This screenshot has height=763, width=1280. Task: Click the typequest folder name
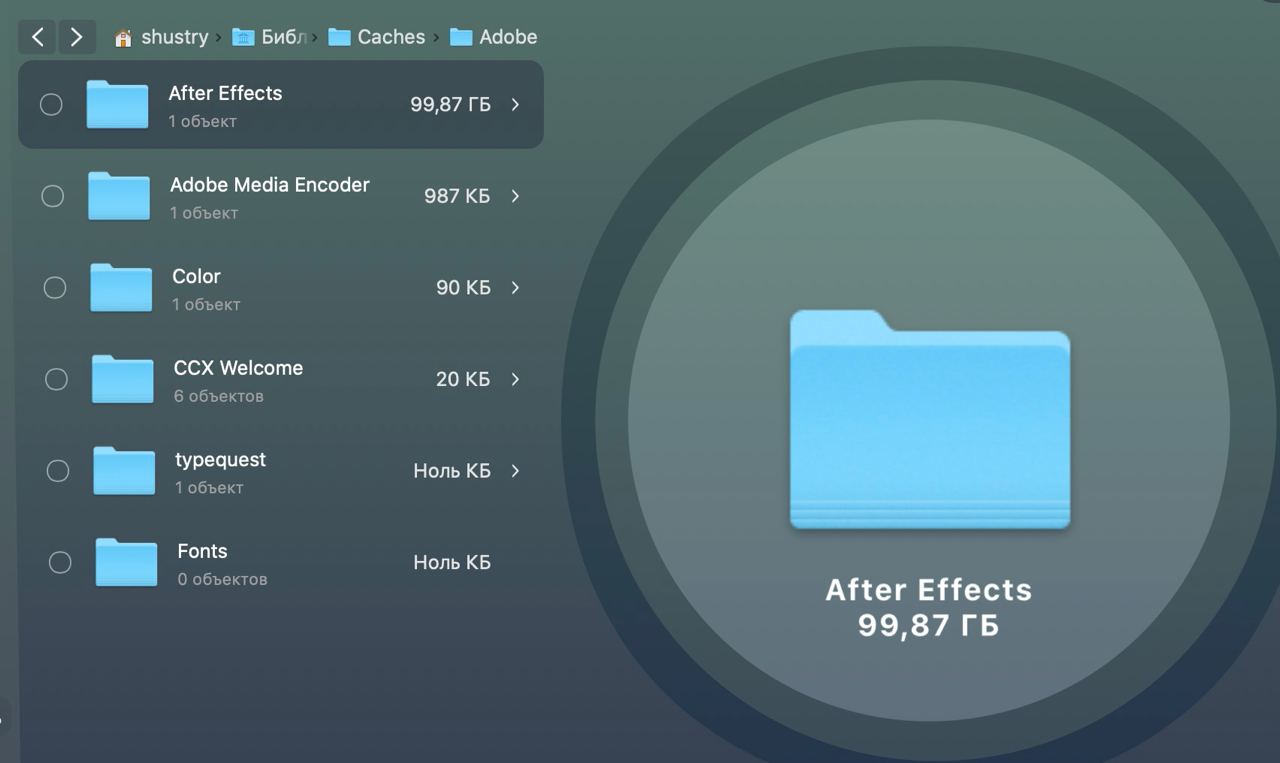pyautogui.click(x=220, y=460)
